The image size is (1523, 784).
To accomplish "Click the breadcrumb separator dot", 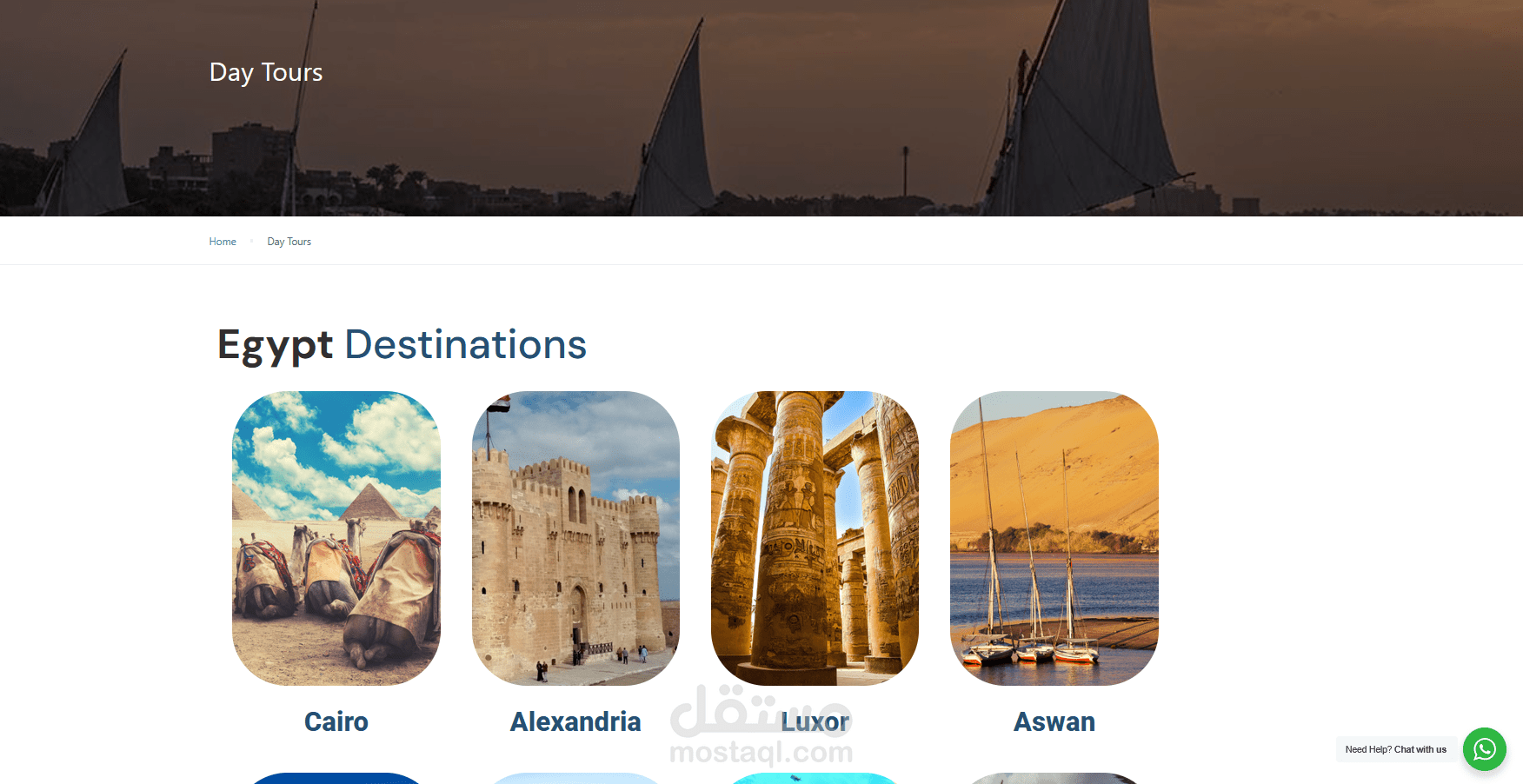I will click(251, 241).
